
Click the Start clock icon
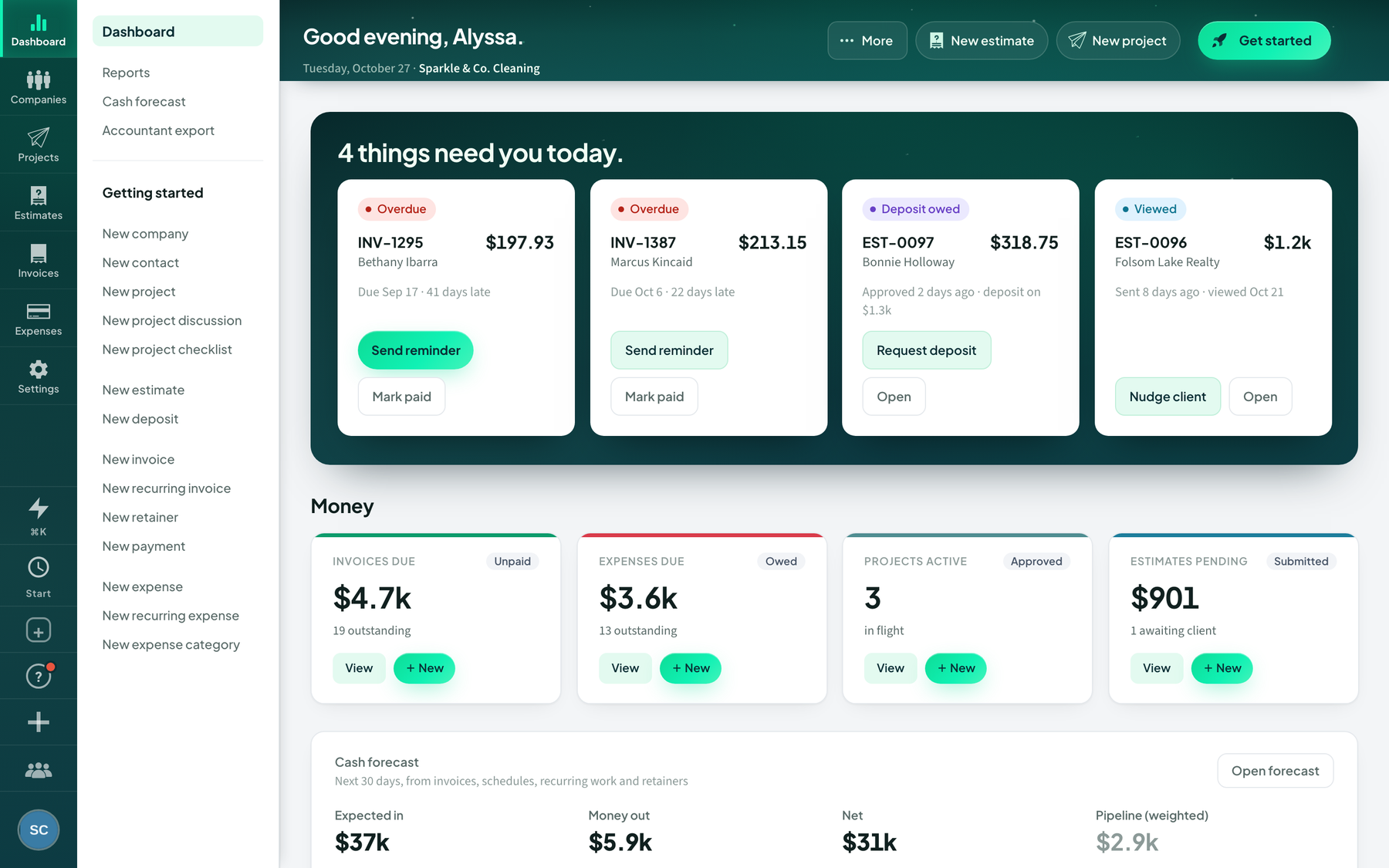tap(39, 576)
